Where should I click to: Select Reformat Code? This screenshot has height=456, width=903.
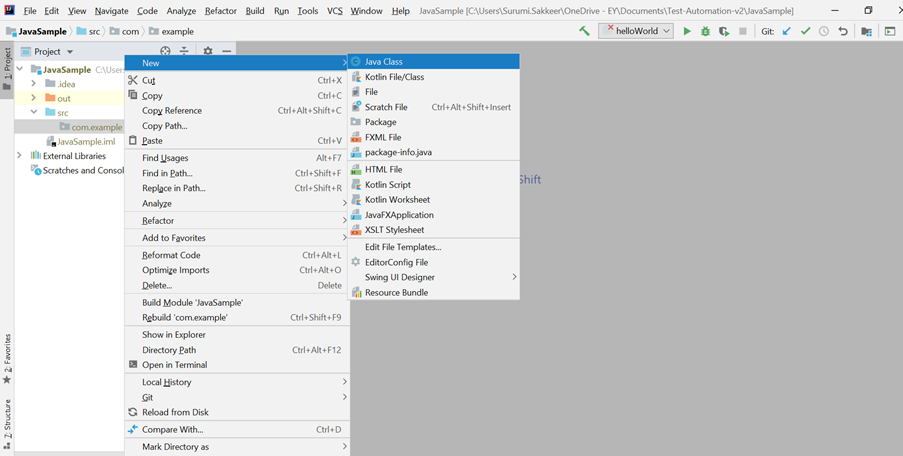[237, 254]
